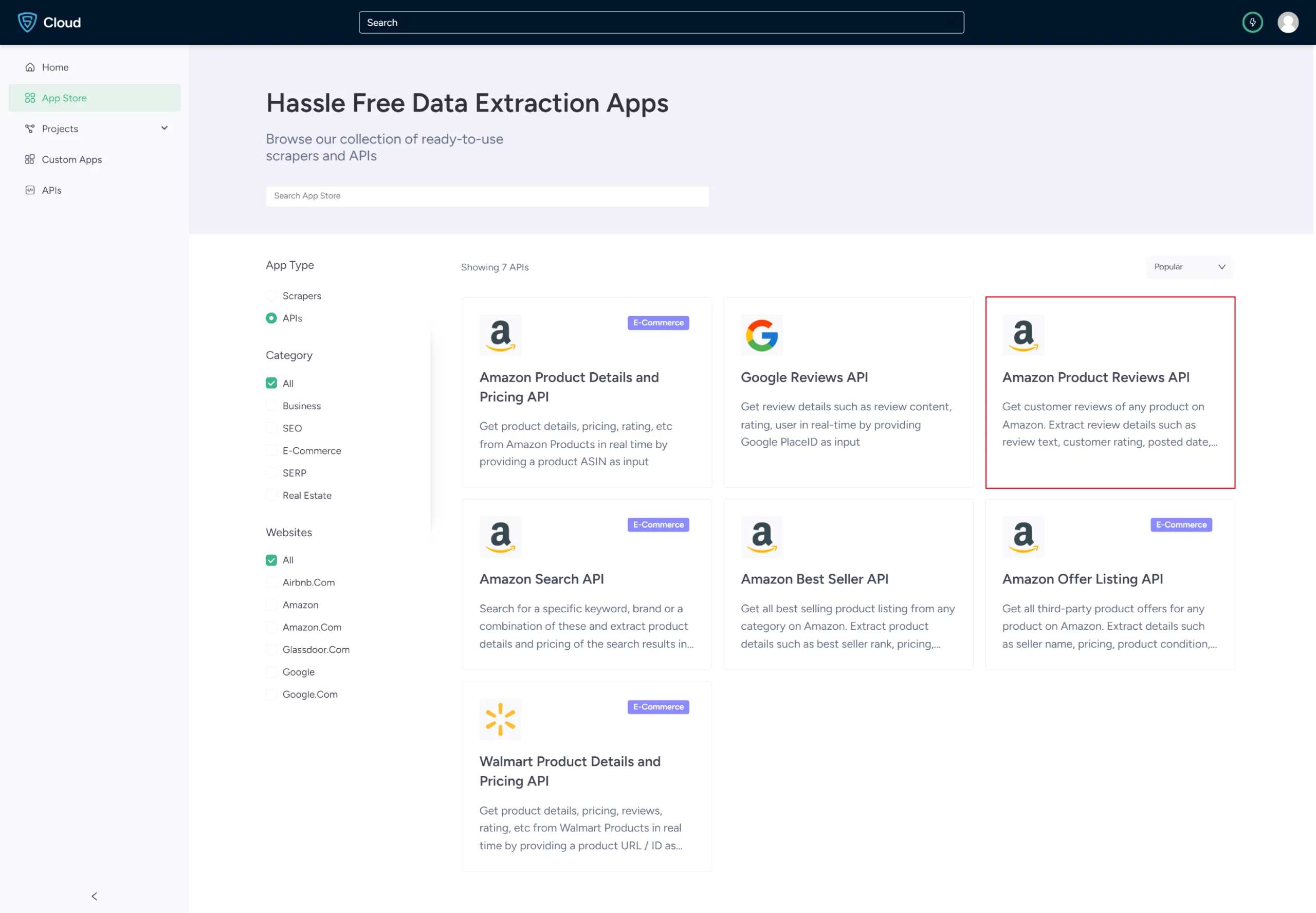
Task: Click the Search App Store field
Action: tap(487, 196)
